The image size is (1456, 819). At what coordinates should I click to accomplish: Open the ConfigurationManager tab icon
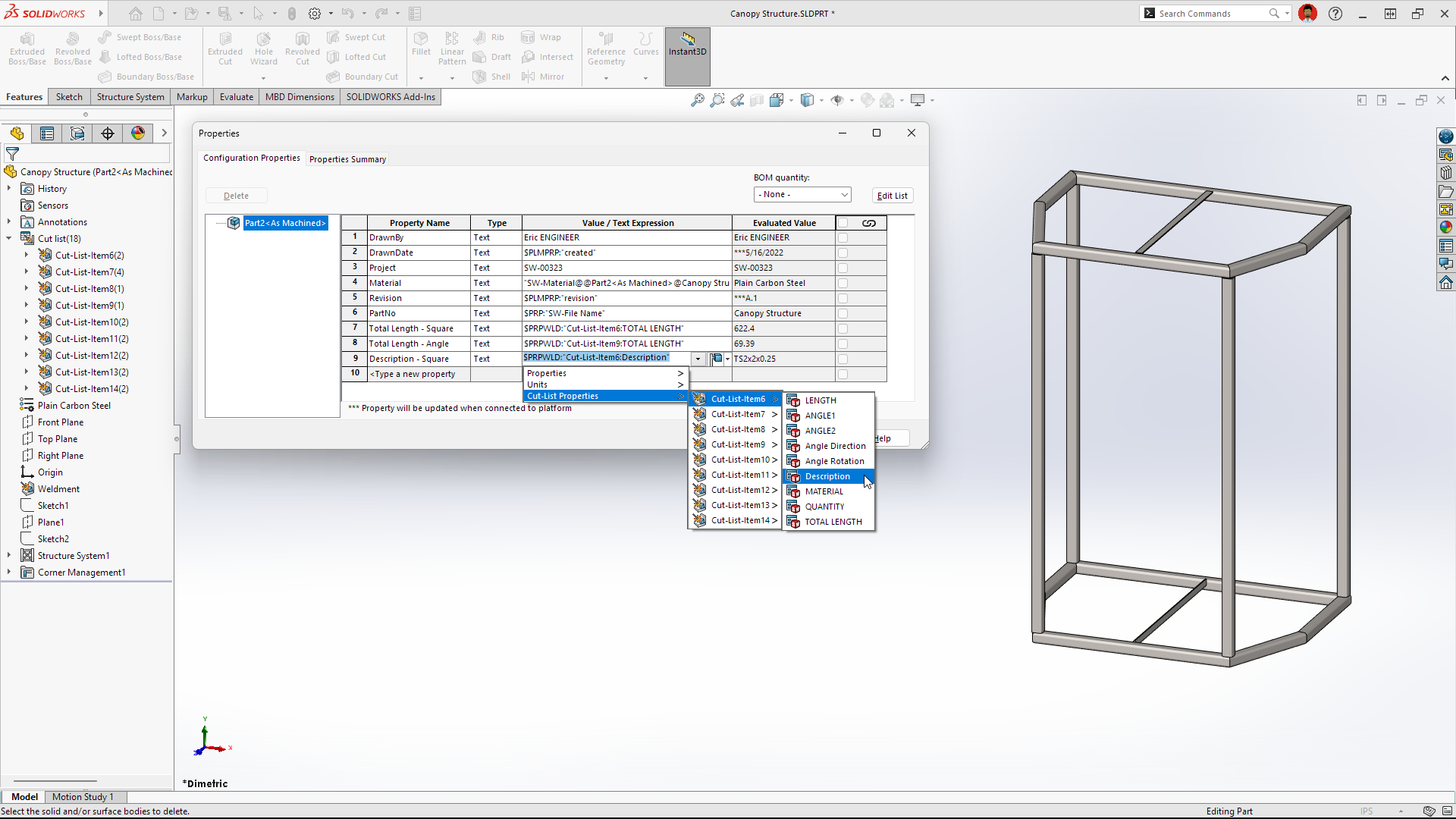[77, 133]
